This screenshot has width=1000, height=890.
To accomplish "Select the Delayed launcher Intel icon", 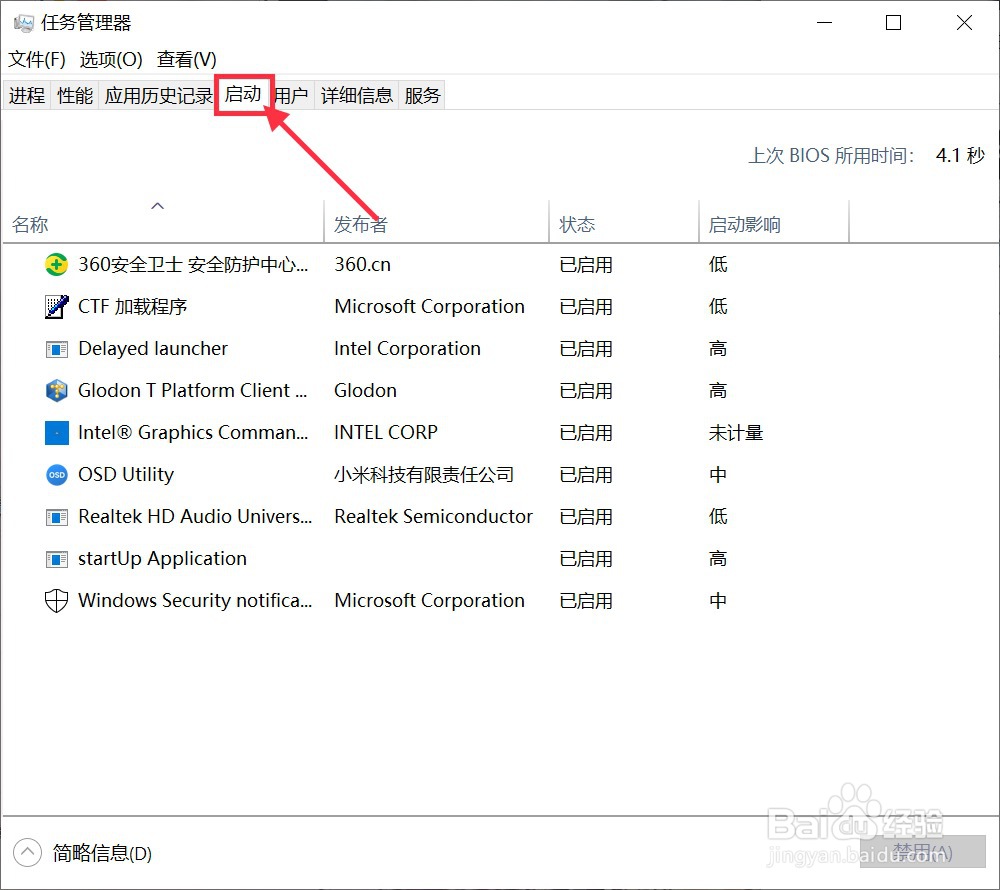I will click(56, 348).
